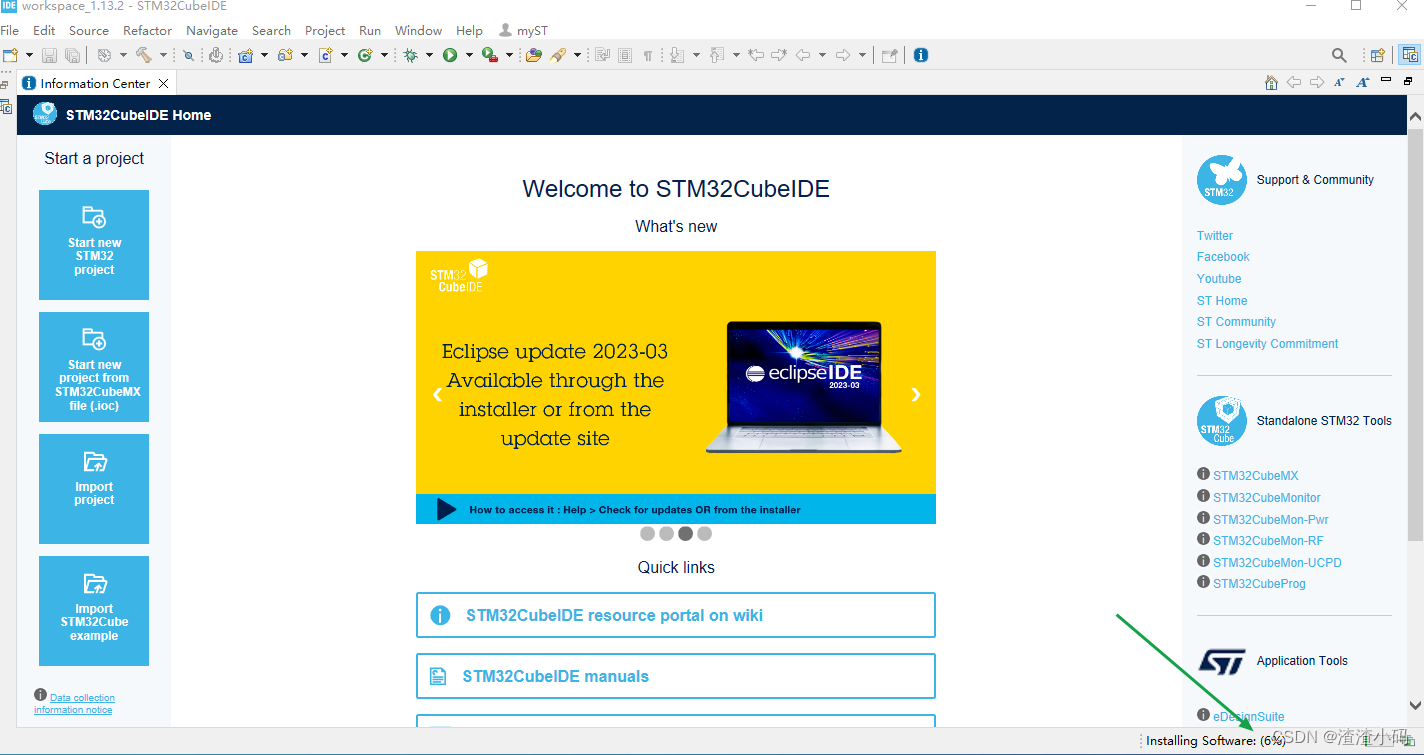
Task: Increase font size with the larger A
Action: (x=1362, y=83)
